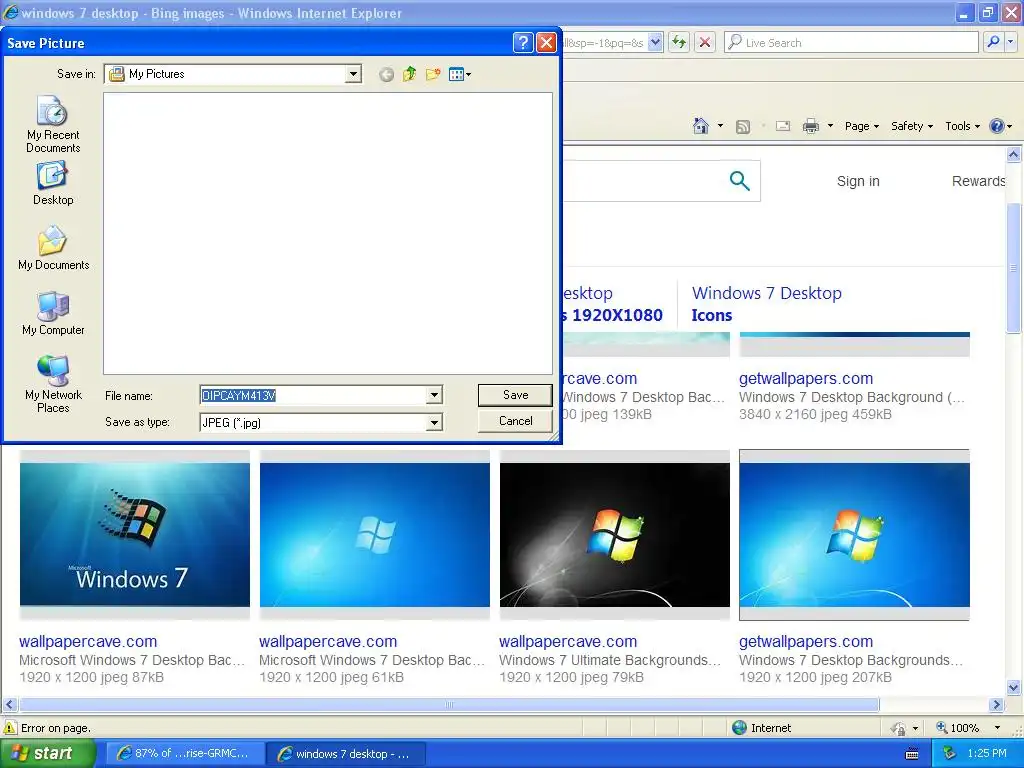Click the Cancel button
The image size is (1024, 768).
(515, 421)
